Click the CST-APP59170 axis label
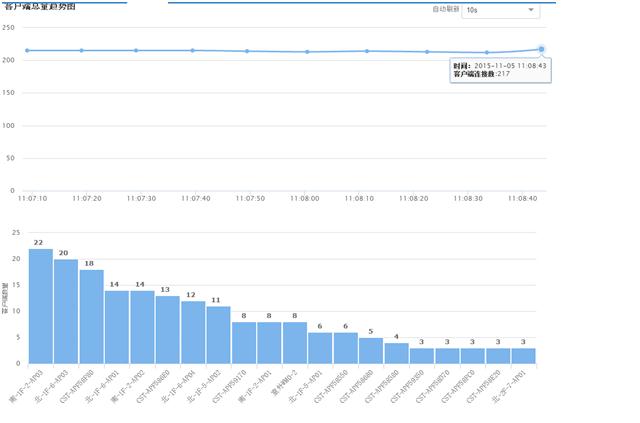This screenshot has height=423, width=640. click(x=229, y=386)
